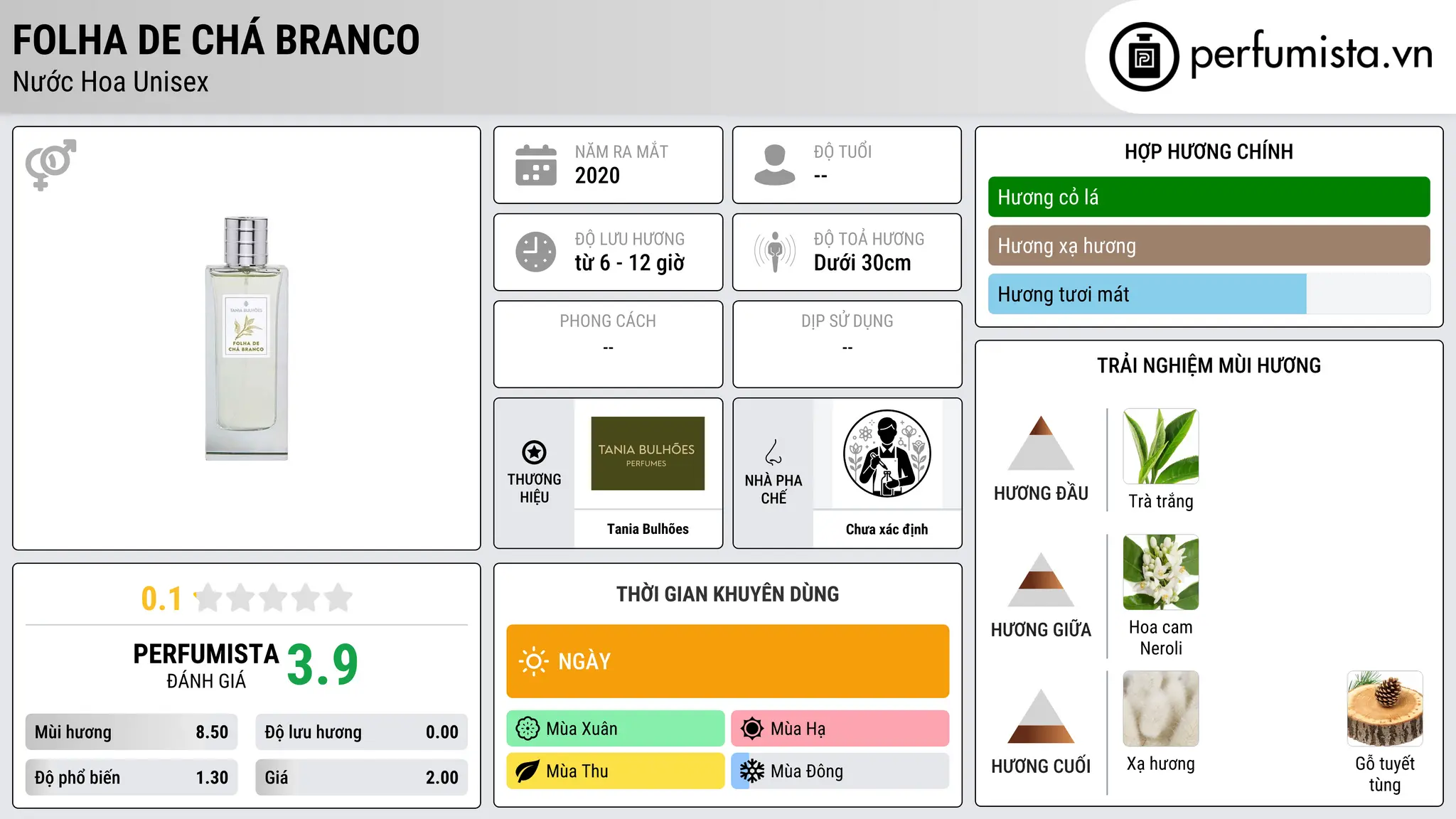Click the Năm ra mắt label
Image resolution: width=1456 pixels, height=819 pixels.
click(621, 152)
